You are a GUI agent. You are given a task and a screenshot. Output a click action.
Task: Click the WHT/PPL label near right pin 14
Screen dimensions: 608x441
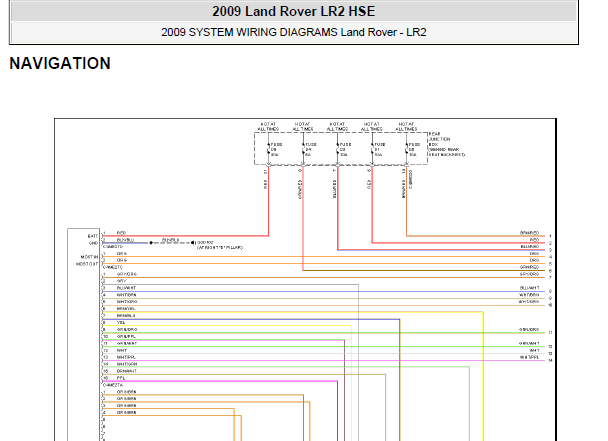pos(529,357)
